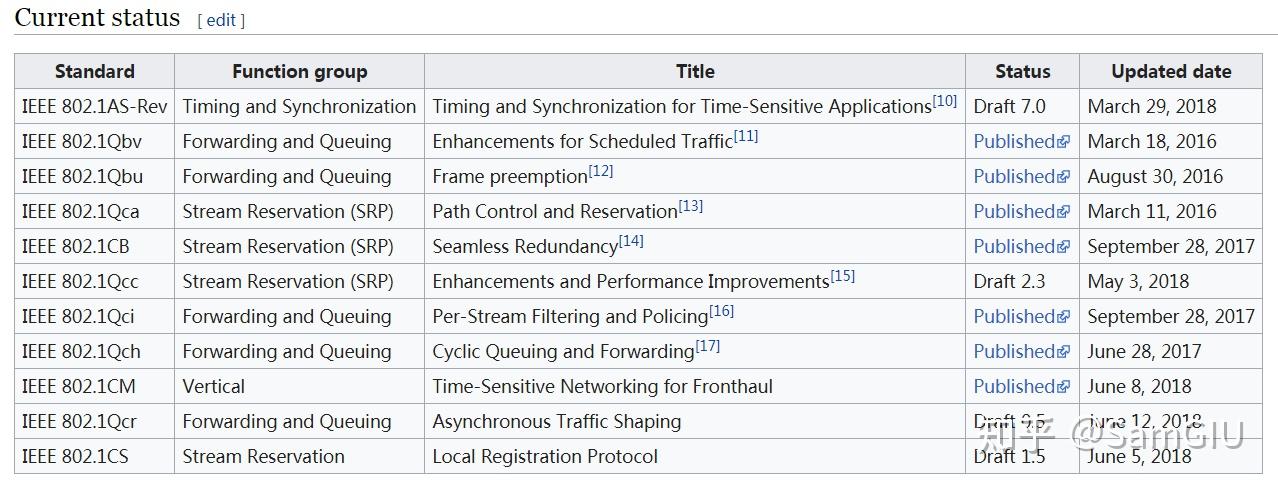Follow citation [13] after Path Control and Reservation
The image size is (1278, 485).
coord(691,206)
